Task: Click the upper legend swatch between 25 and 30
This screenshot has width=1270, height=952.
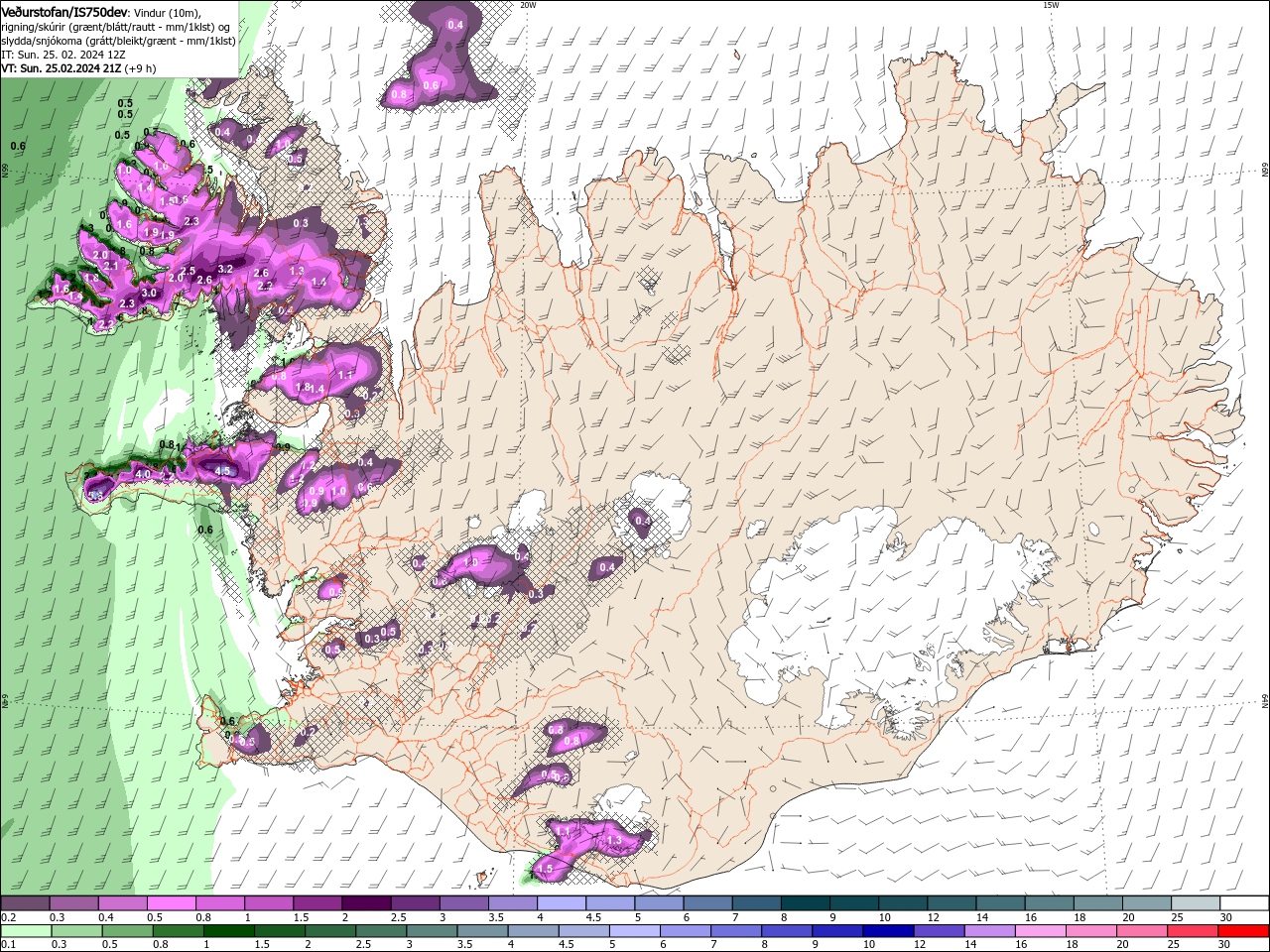Action: tap(1197, 903)
